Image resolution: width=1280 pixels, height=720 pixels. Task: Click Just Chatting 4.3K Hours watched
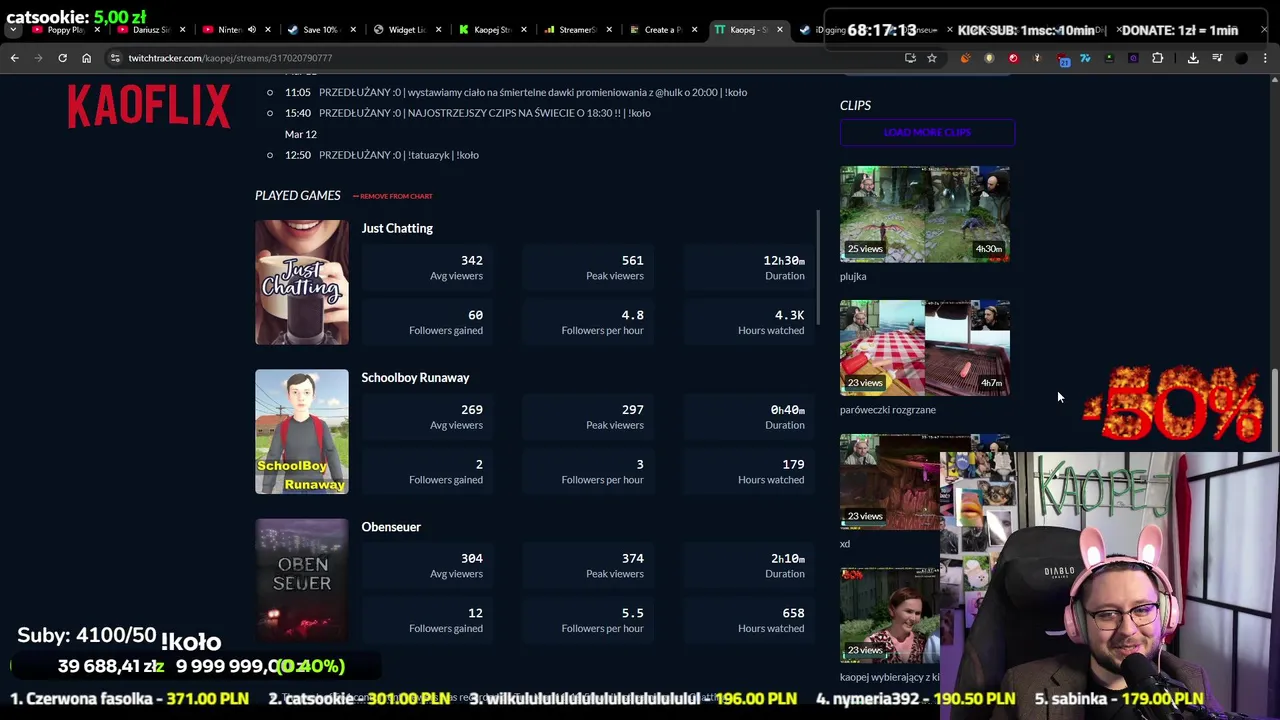(789, 315)
